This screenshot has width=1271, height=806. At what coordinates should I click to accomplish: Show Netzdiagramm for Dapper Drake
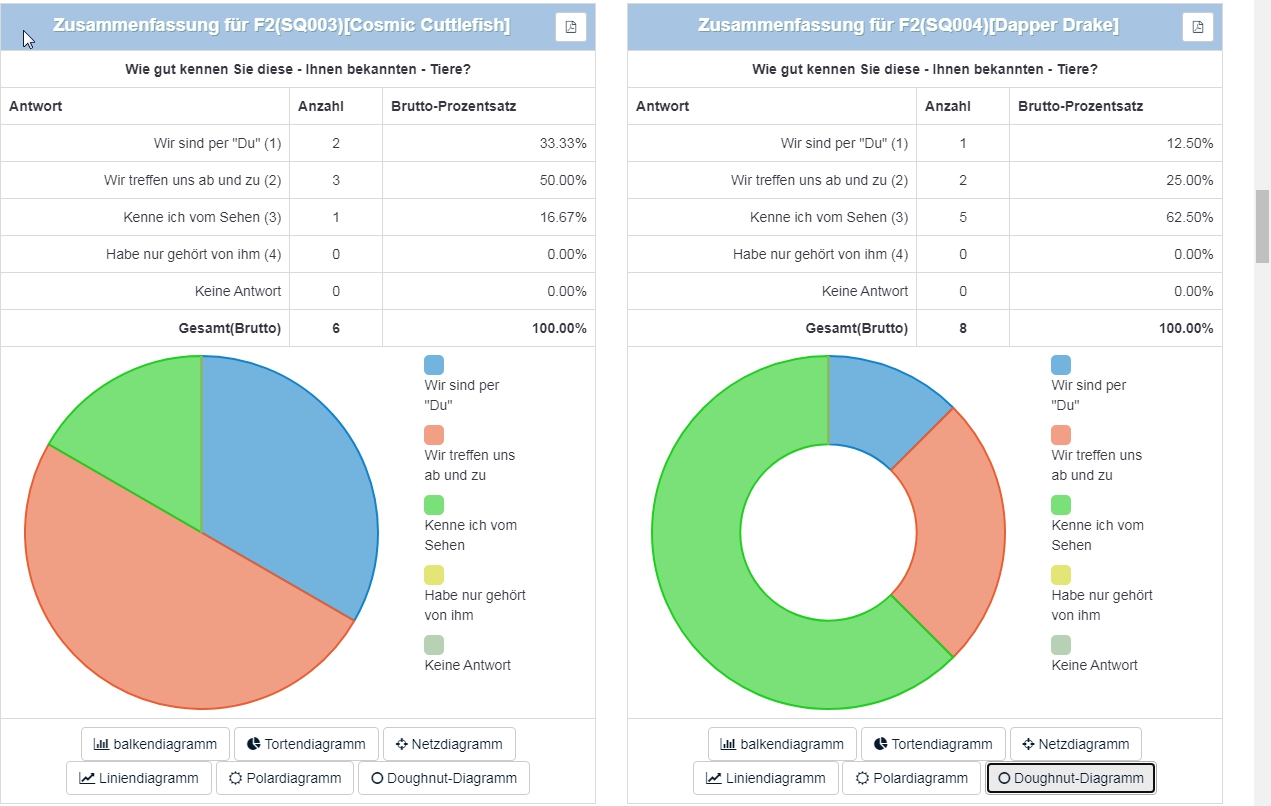(x=1076, y=744)
